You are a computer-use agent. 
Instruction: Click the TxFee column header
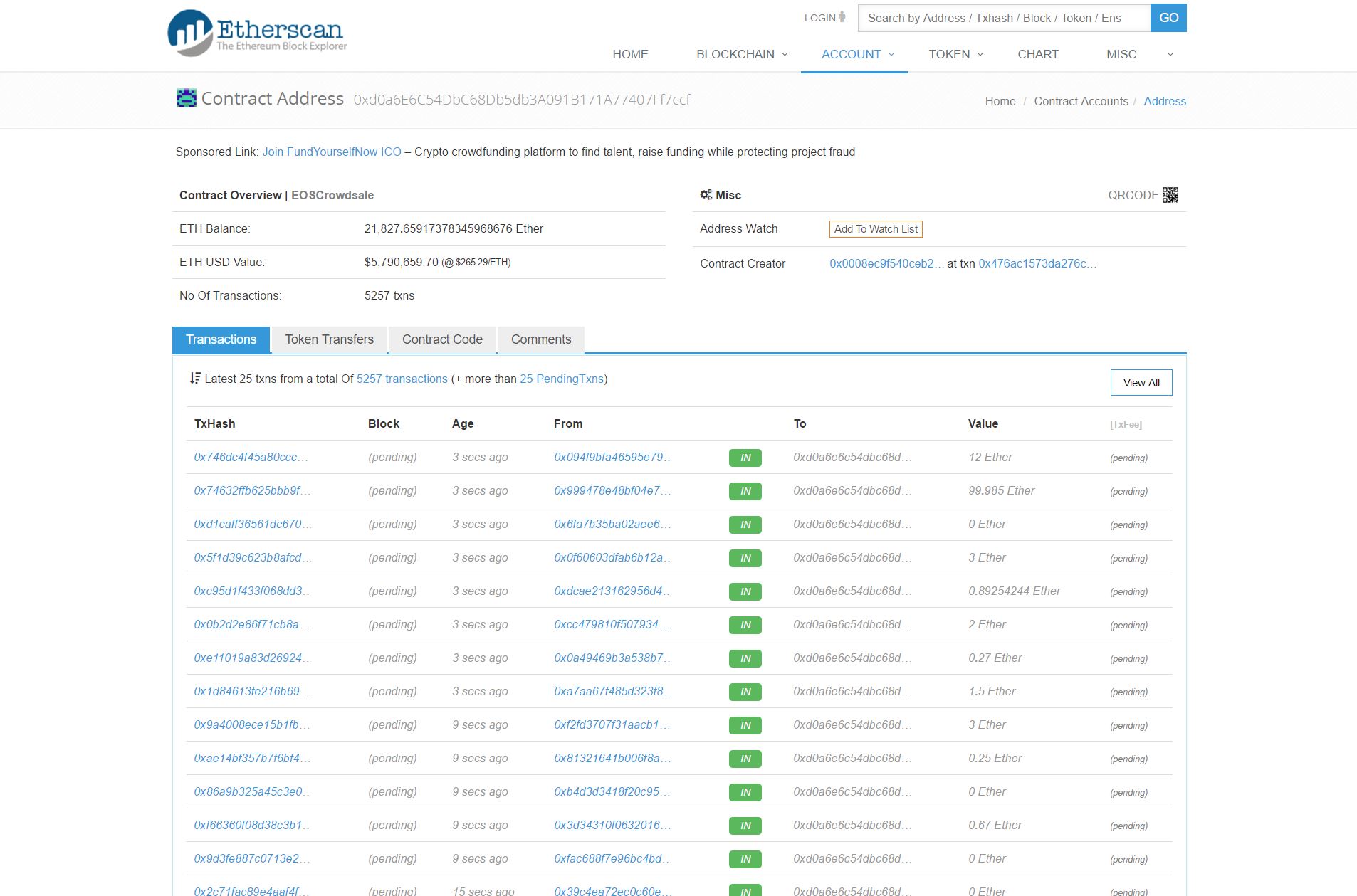tap(1126, 424)
